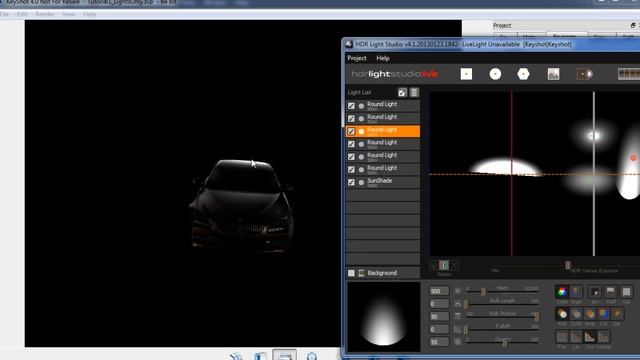Open the KeyShot View menu
This screenshot has width=640, height=360.
pos(68,14)
